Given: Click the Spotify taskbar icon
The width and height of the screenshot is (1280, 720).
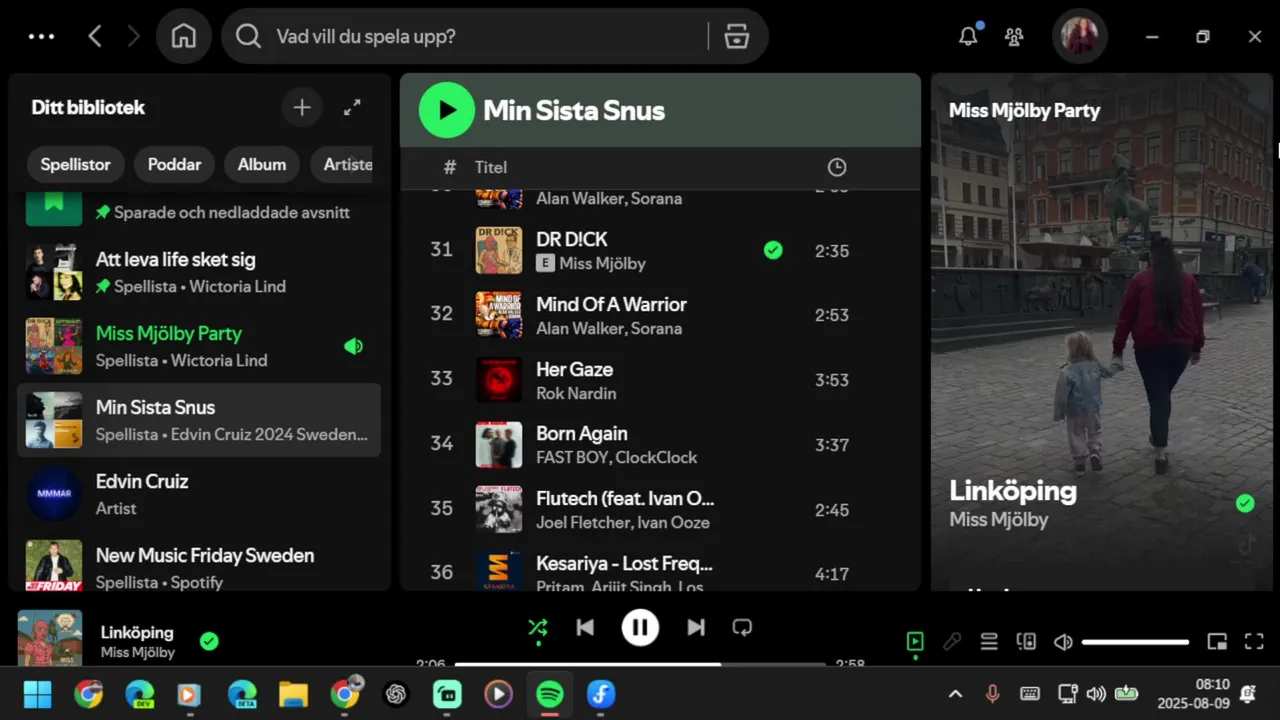Looking at the screenshot, I should 549,694.
